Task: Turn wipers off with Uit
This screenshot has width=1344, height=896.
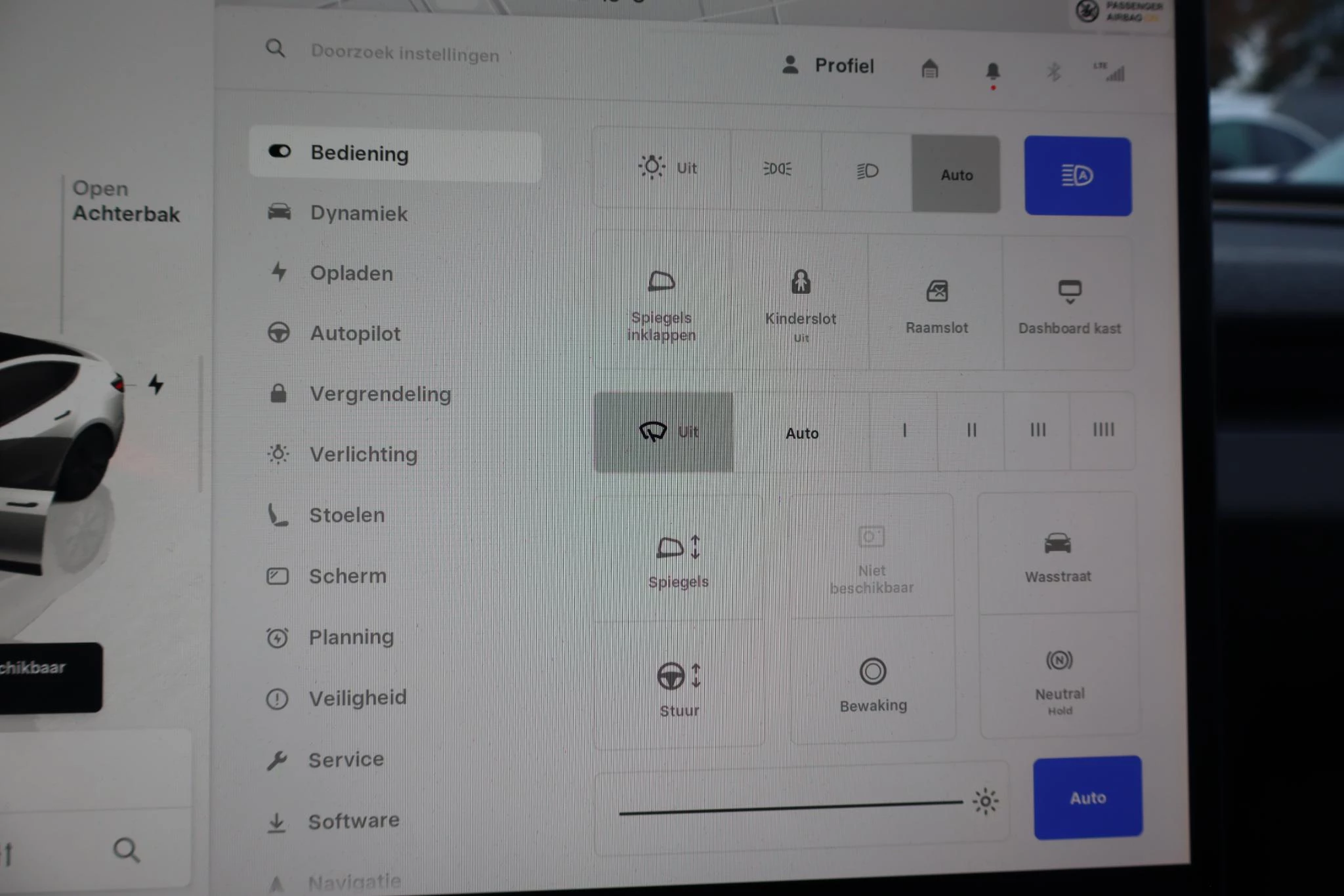Action: click(663, 432)
